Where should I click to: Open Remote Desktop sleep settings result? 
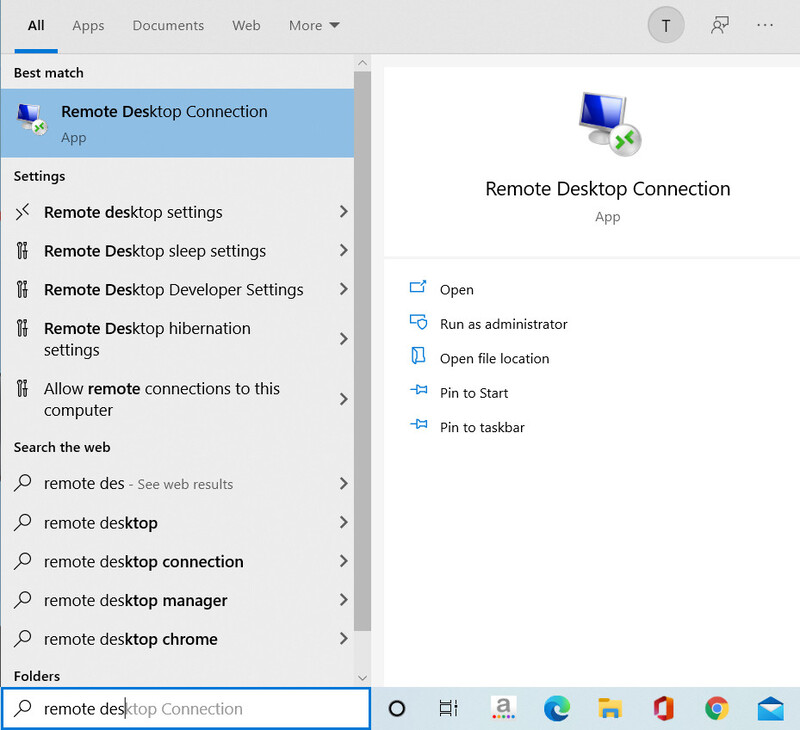(177, 250)
